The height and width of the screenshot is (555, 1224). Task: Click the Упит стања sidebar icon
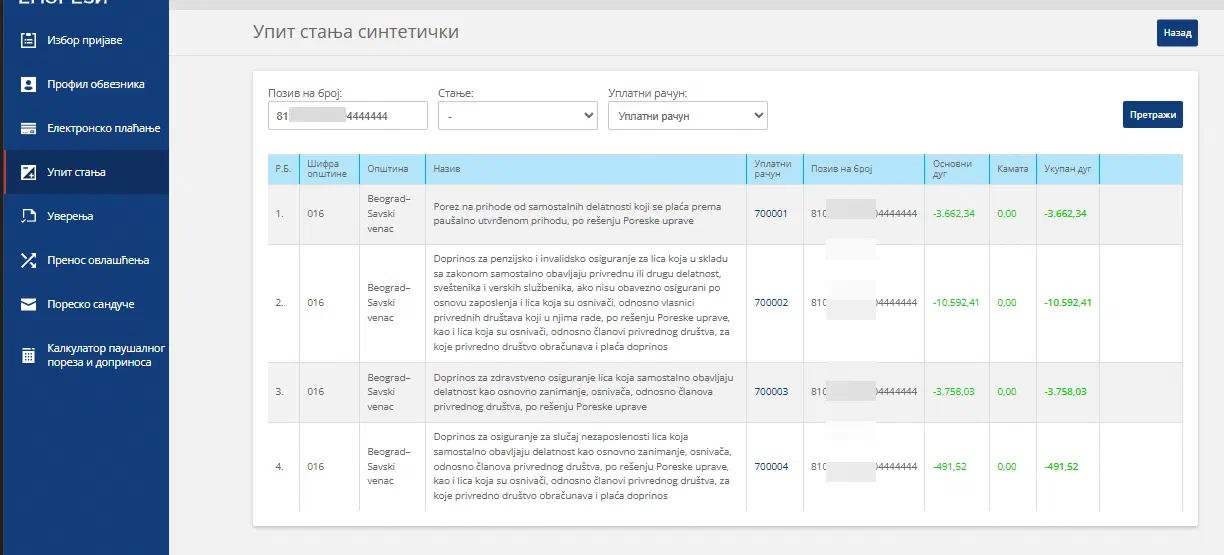click(28, 172)
